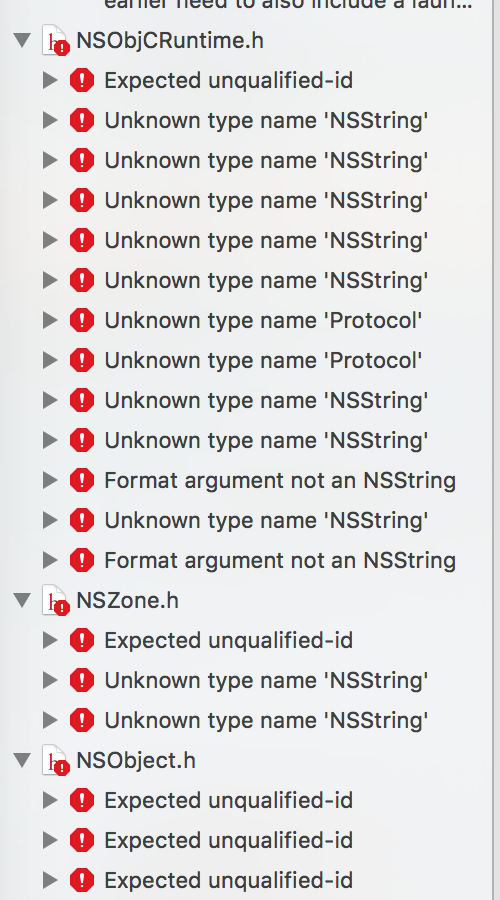Expand the second 'Protocol' unknown type error
This screenshot has width=500, height=900.
click(50, 360)
